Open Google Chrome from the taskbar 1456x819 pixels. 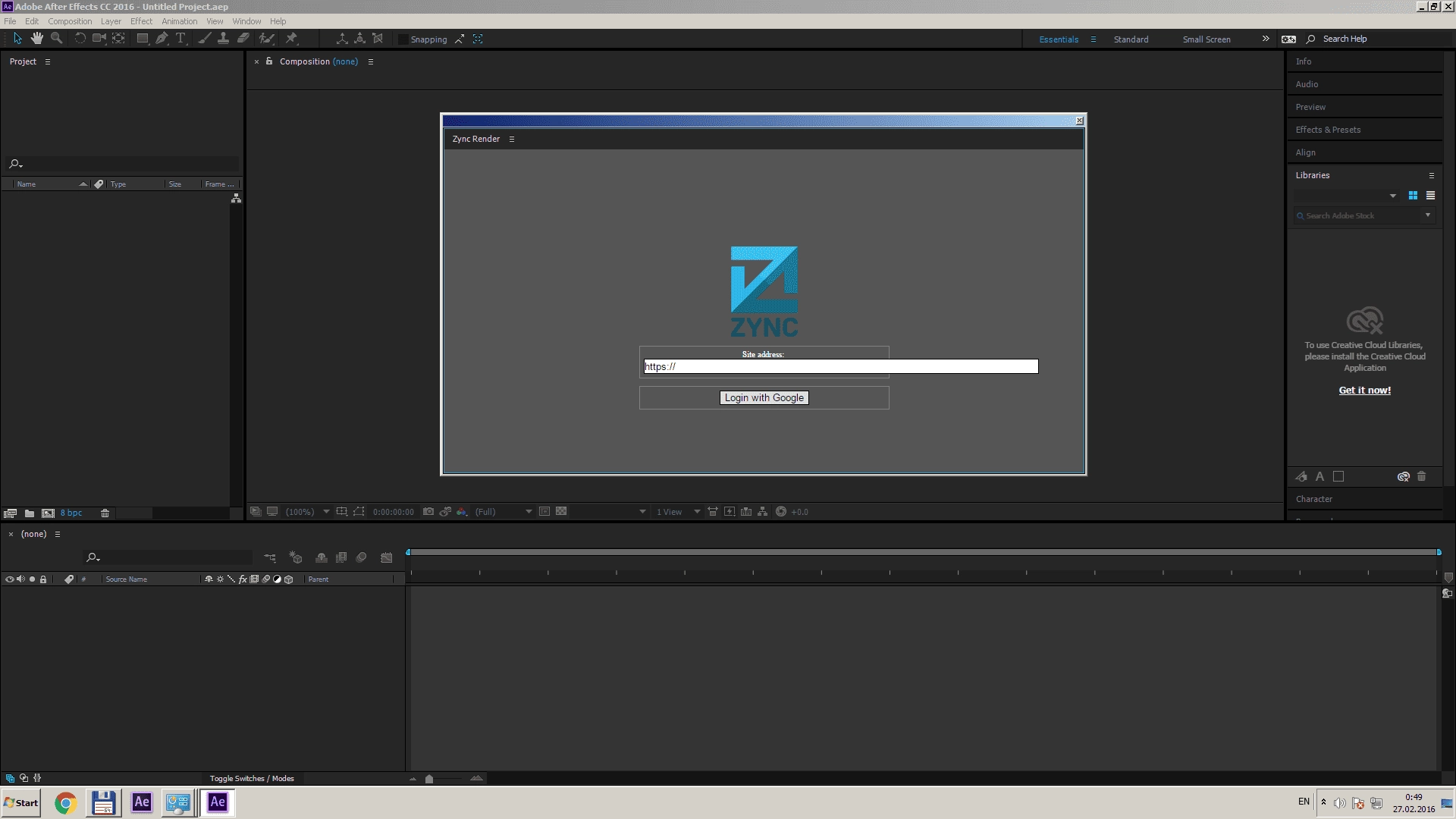pyautogui.click(x=65, y=803)
